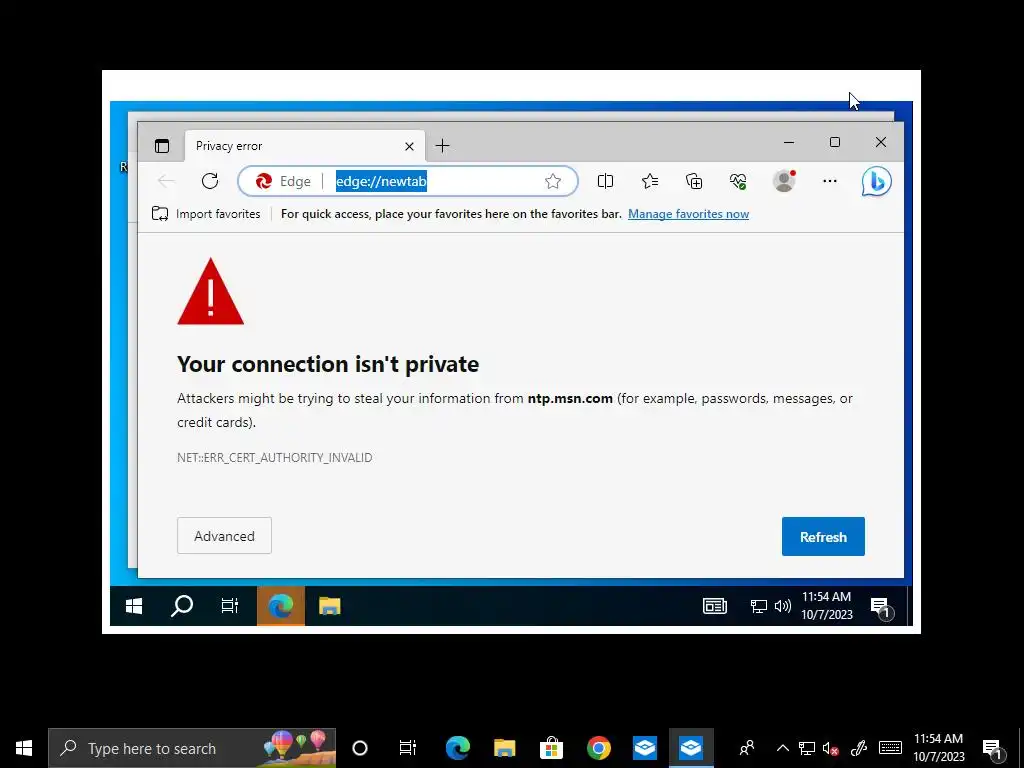Open Settings and more ellipsis menu
This screenshot has height=768, width=1024.
[x=830, y=181]
